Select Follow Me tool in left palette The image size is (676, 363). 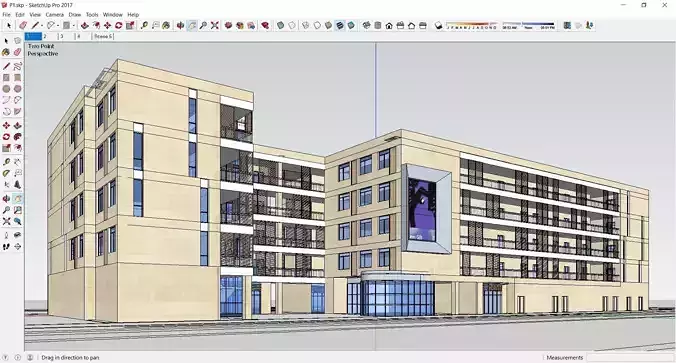(x=17, y=137)
